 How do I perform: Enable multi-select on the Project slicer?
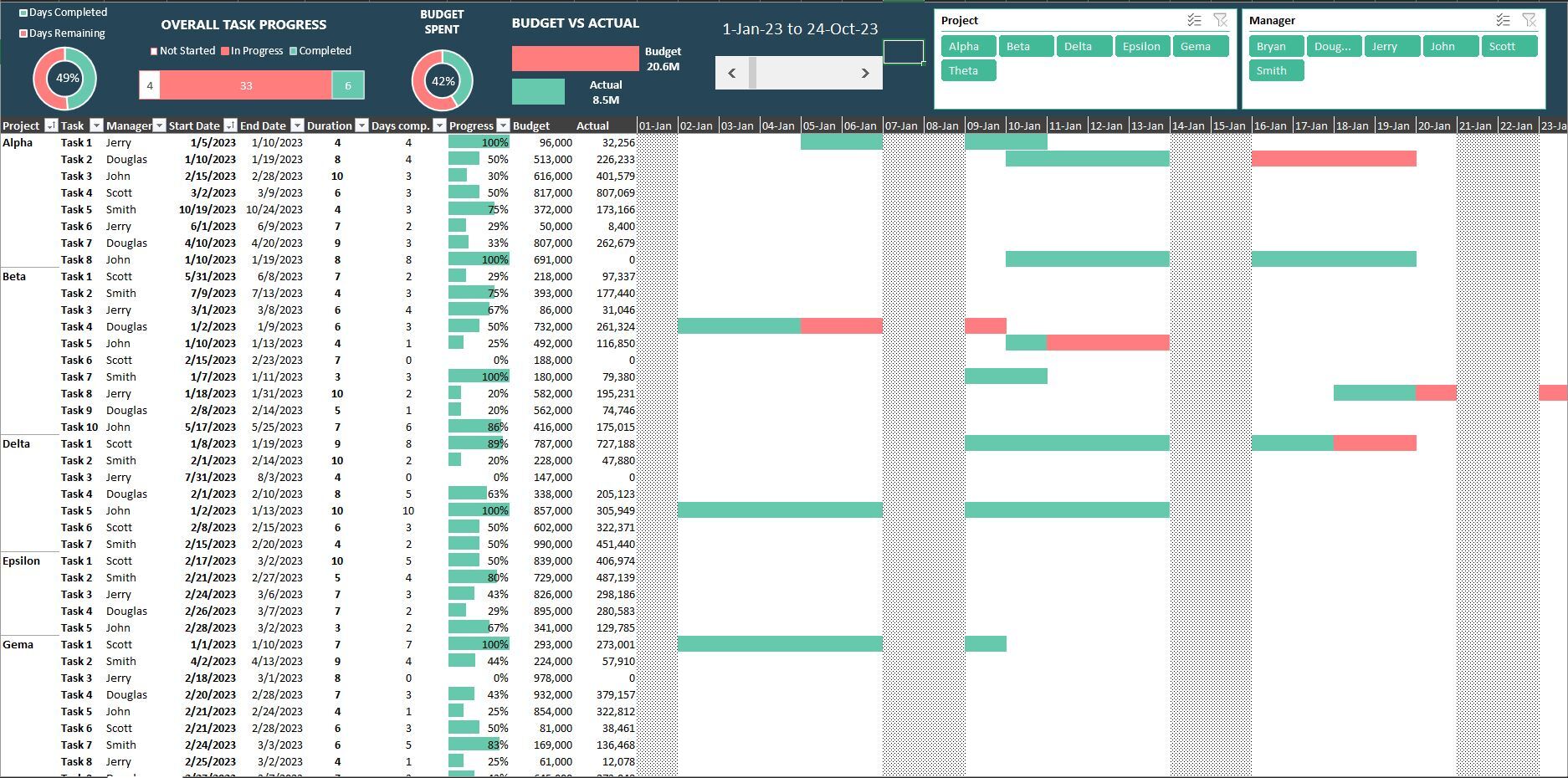pos(1194,20)
